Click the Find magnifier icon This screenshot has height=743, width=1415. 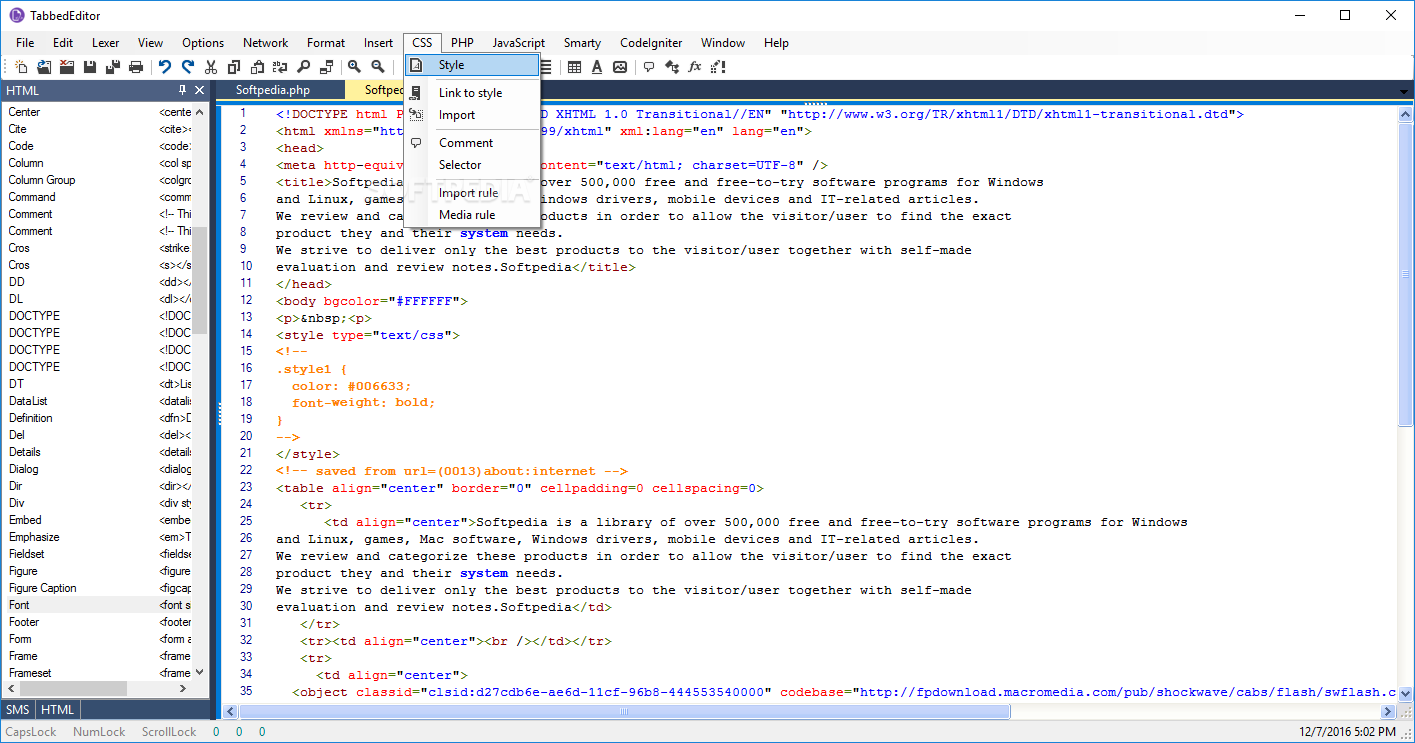coord(303,67)
